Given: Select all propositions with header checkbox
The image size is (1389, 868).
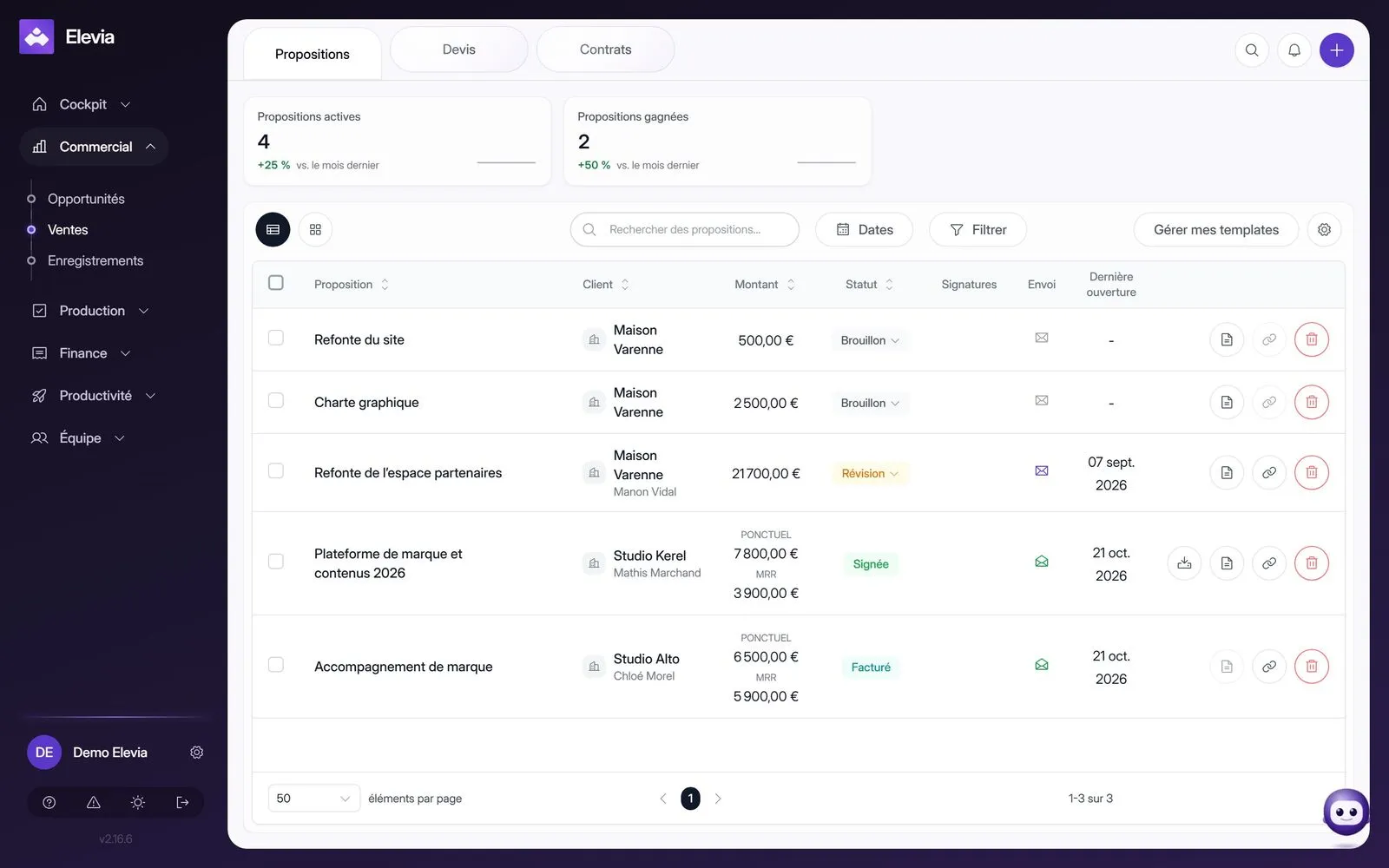Looking at the screenshot, I should pos(276,283).
